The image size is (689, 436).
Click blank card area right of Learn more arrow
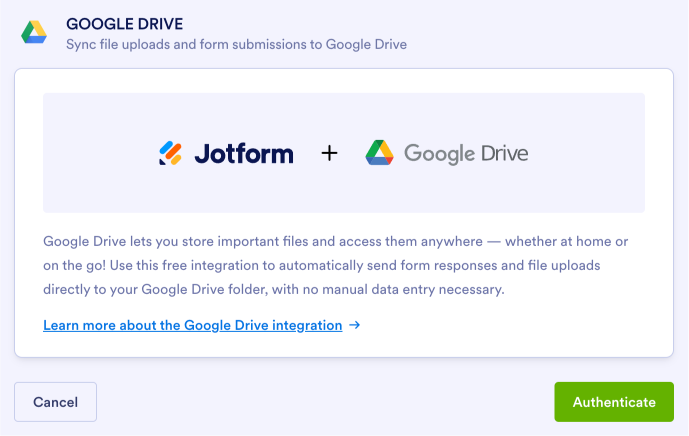coord(510,325)
